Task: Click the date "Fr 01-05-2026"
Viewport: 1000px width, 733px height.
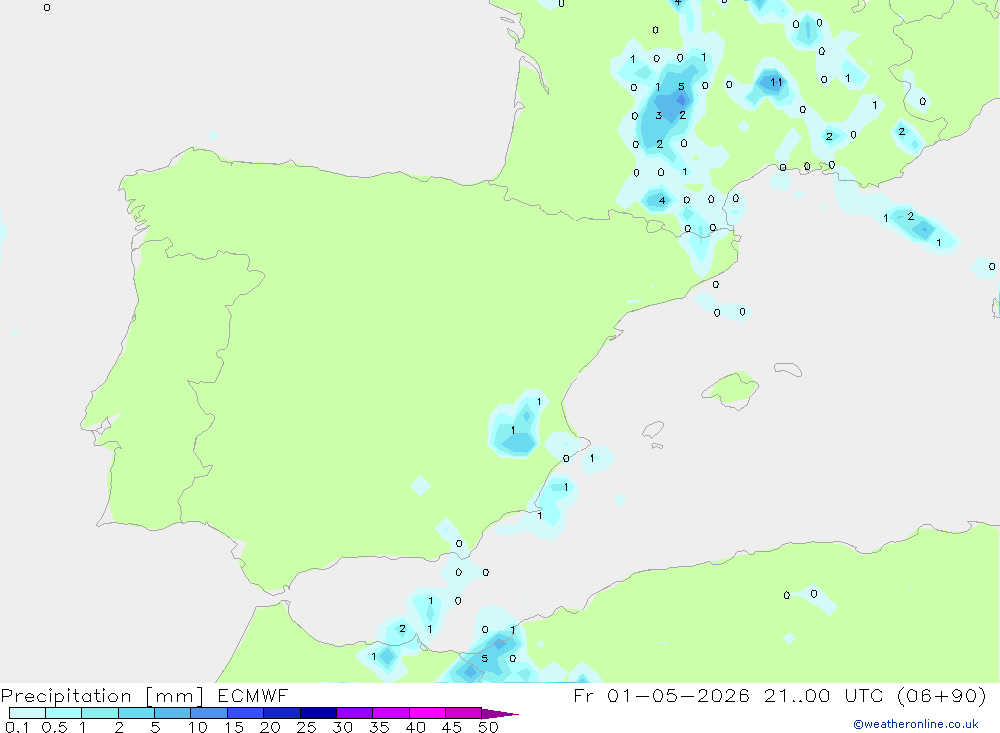Action: point(661,695)
